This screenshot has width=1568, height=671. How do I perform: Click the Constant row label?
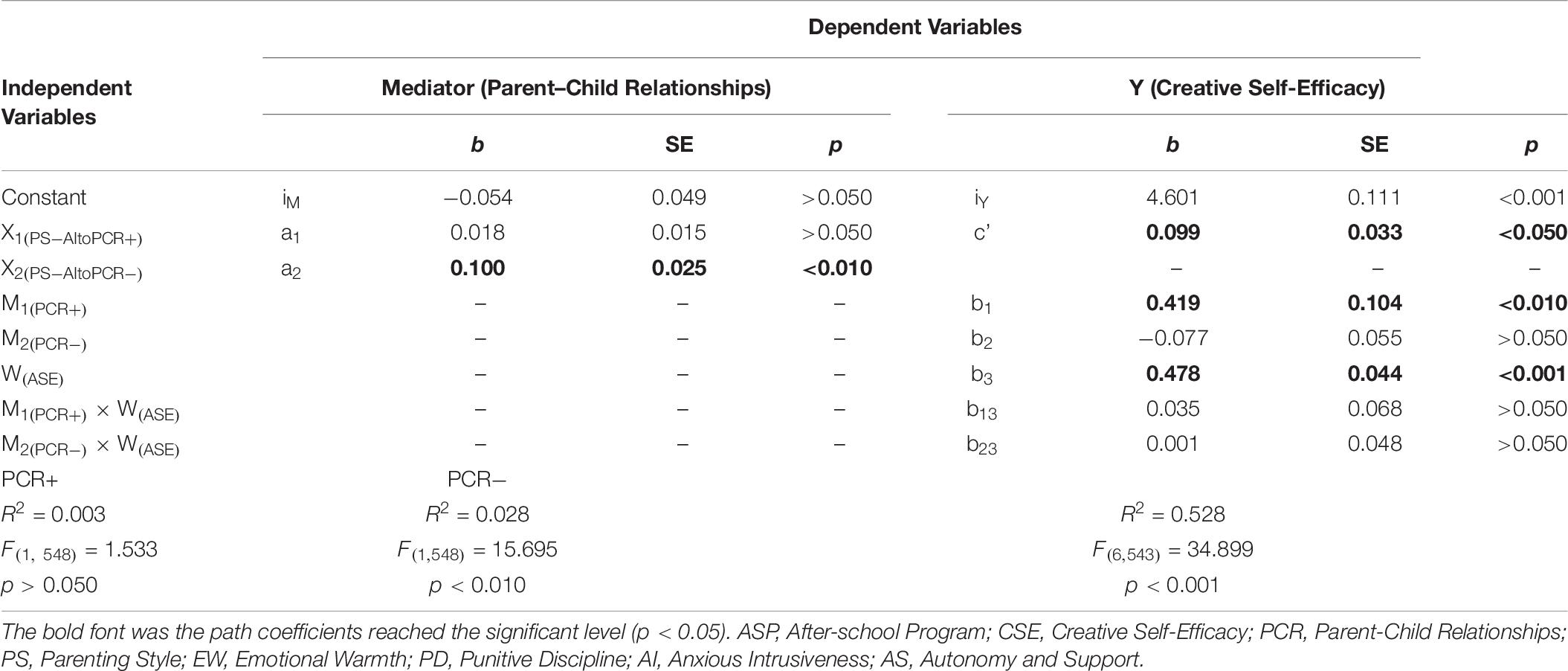[44, 197]
